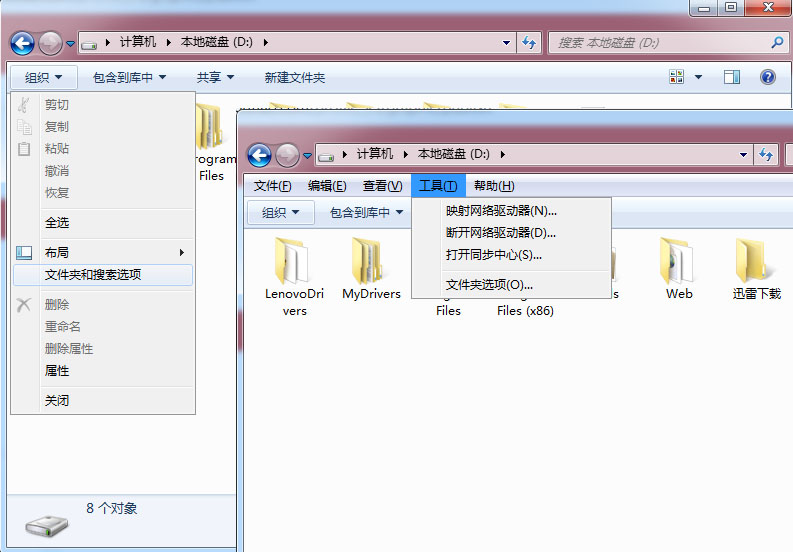This screenshot has width=793, height=552.
Task: Click 计算机 in front window address bar
Action: (x=374, y=154)
